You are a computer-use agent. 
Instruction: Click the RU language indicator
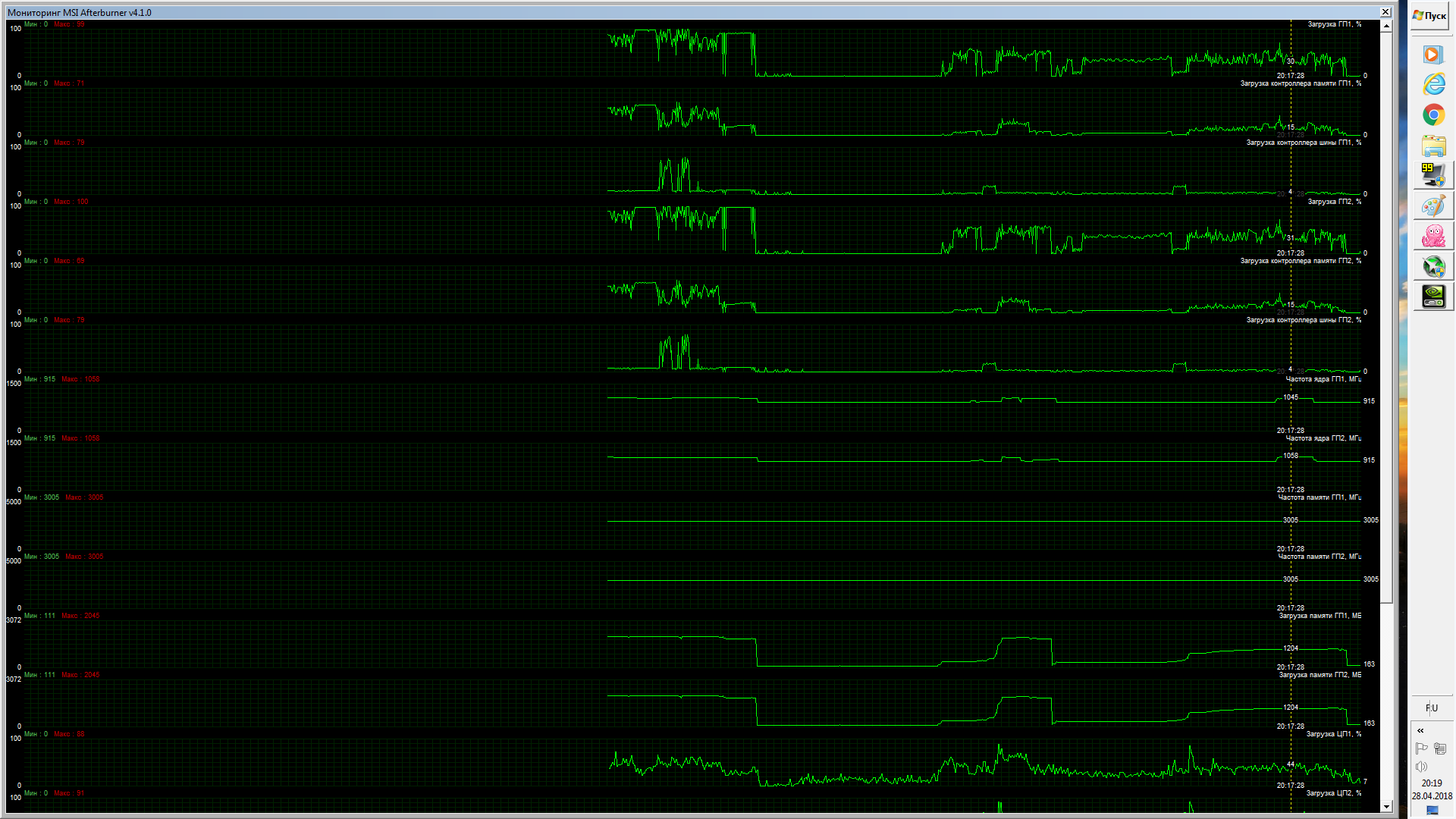point(1432,708)
